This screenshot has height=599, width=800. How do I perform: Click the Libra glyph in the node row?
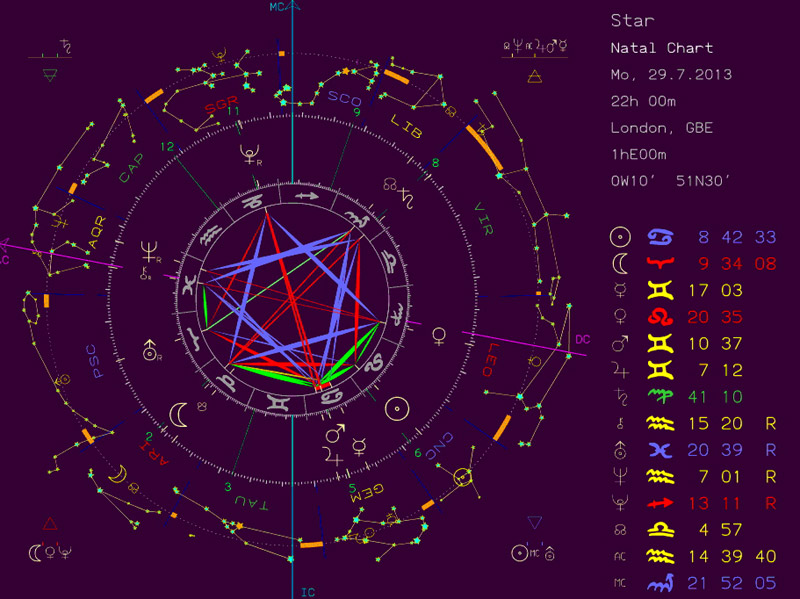661,528
